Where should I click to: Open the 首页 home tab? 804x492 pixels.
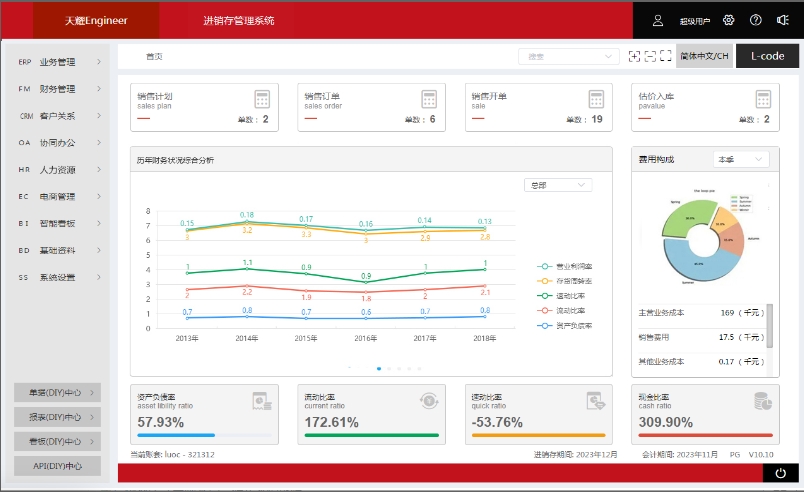click(153, 57)
